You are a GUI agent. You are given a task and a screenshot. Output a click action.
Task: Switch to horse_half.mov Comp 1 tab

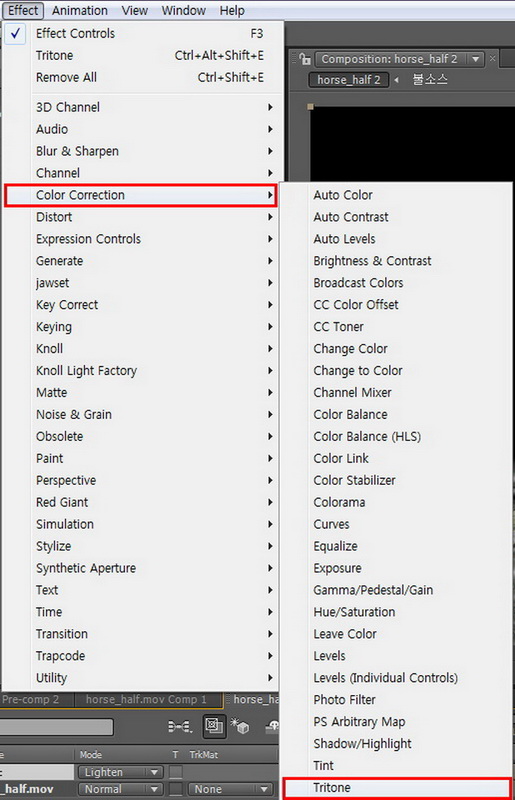point(146,699)
